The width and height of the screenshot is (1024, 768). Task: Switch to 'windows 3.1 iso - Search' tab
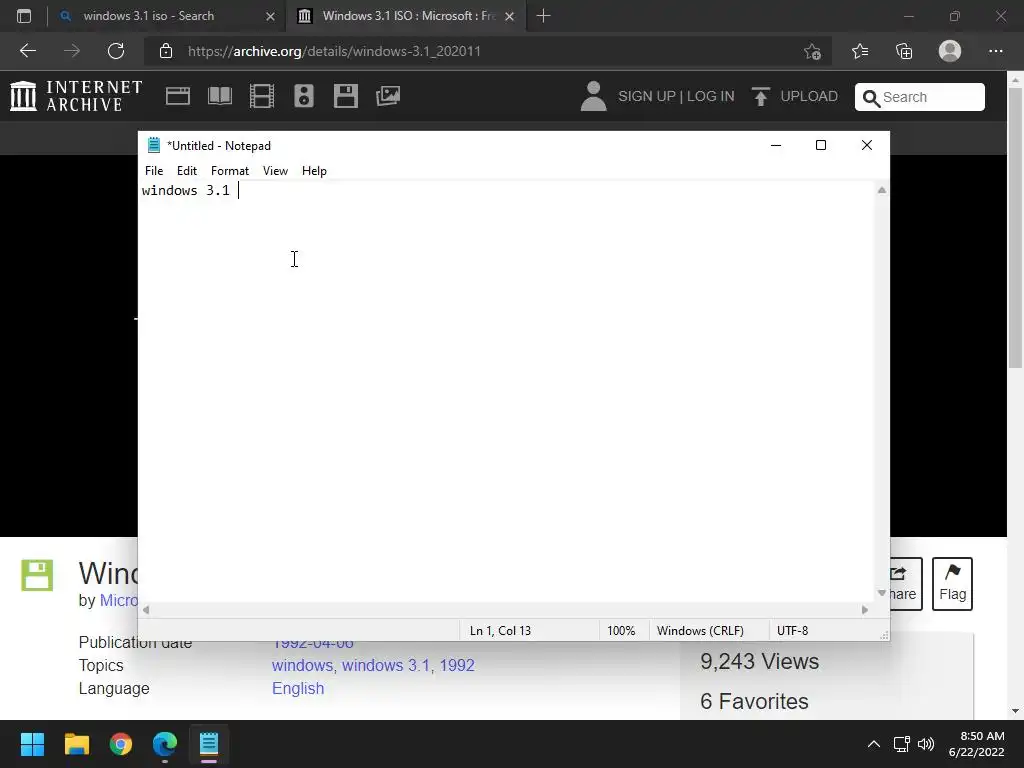[x=149, y=16]
